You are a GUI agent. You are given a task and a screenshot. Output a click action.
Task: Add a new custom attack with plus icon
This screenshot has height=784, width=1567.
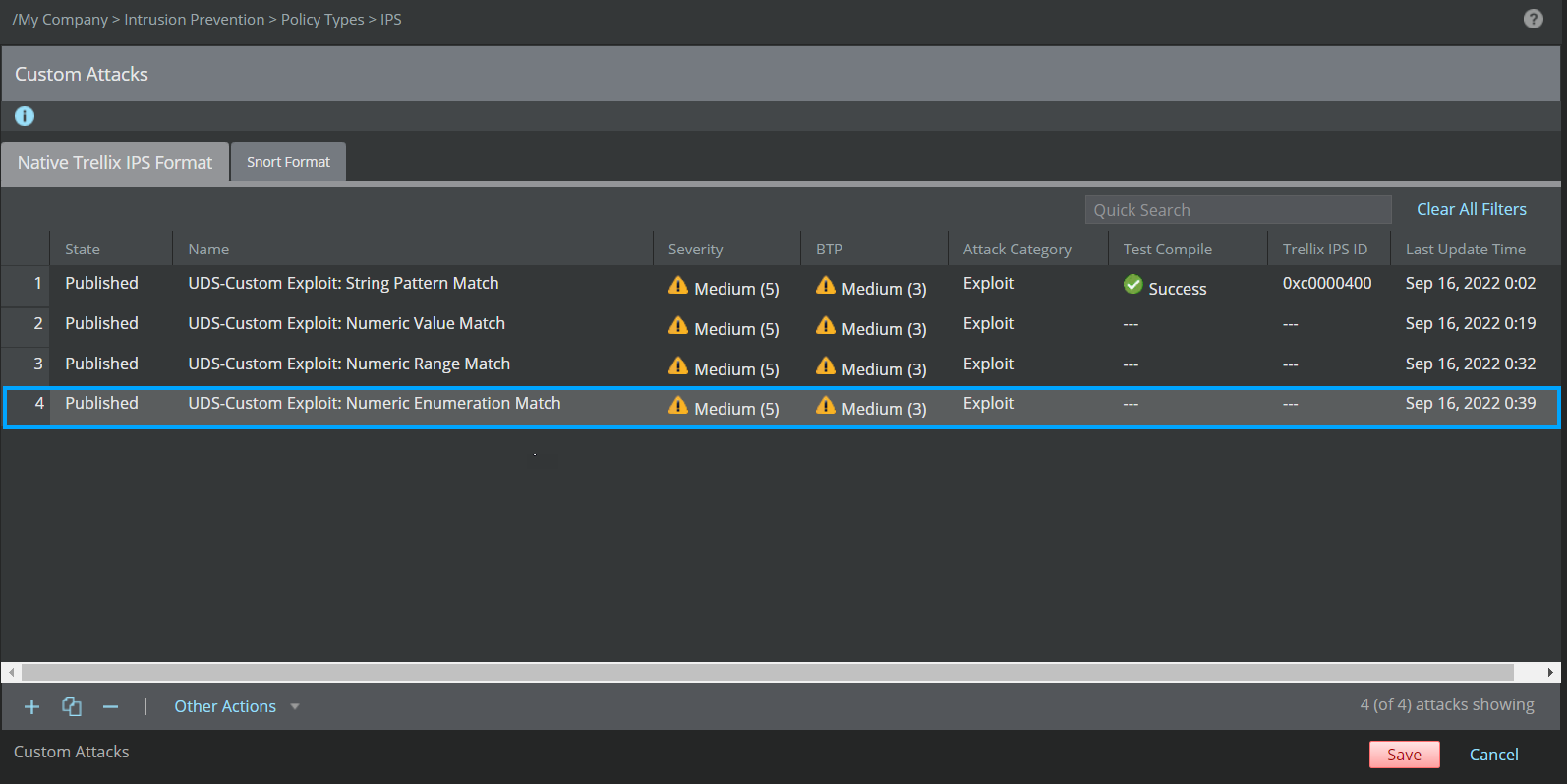click(x=31, y=706)
